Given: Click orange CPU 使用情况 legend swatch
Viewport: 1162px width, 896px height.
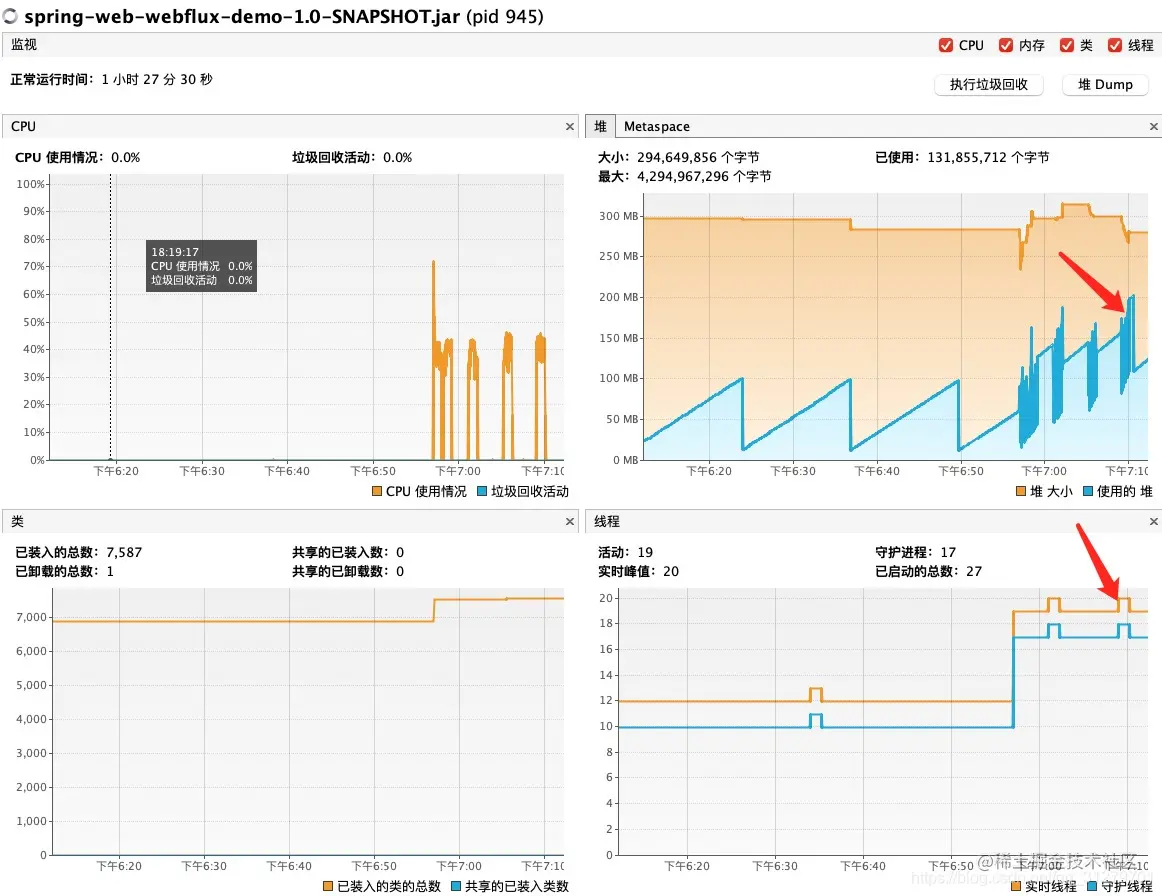Looking at the screenshot, I should click(x=376, y=491).
